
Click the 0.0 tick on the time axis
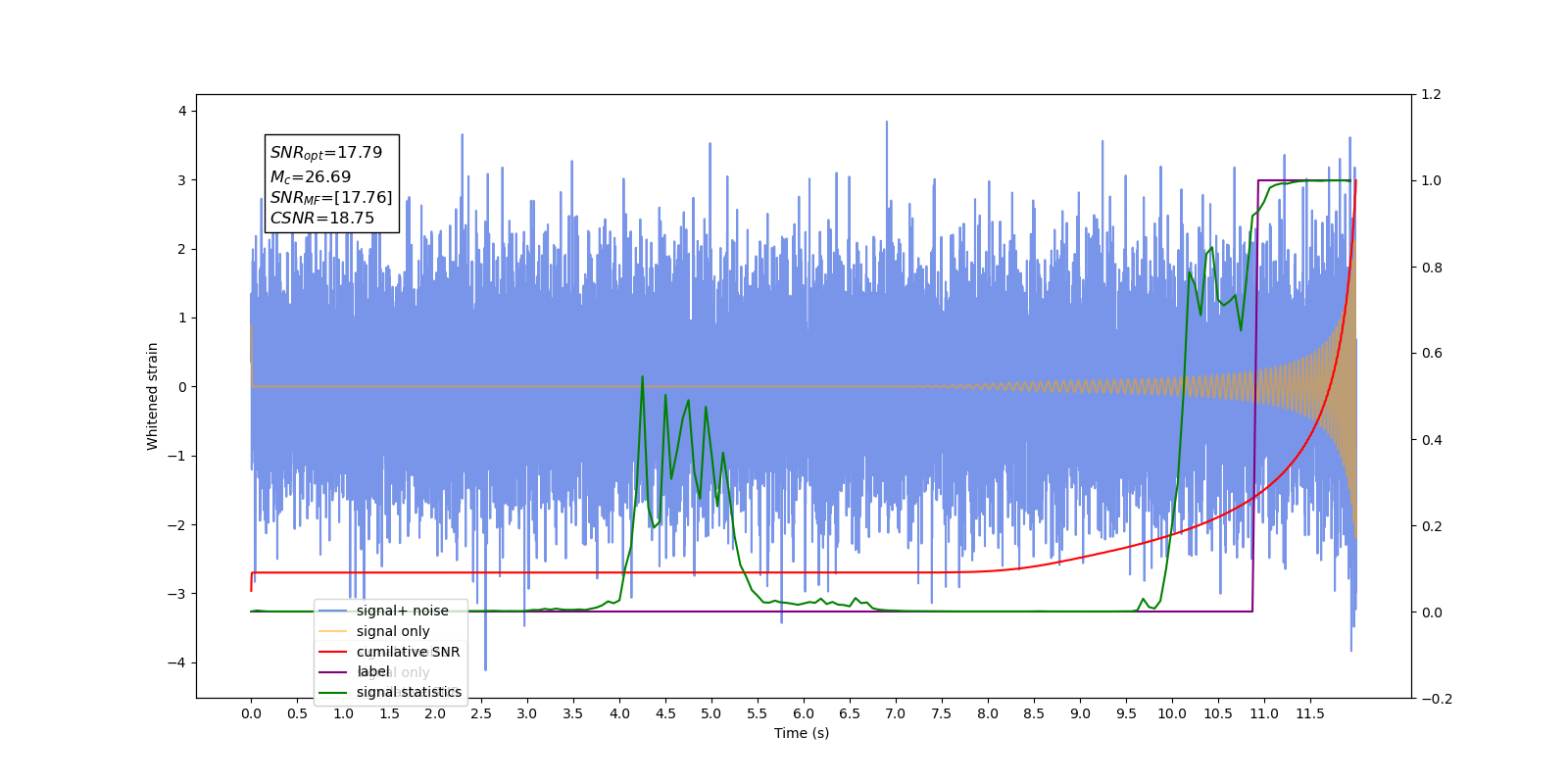point(251,713)
